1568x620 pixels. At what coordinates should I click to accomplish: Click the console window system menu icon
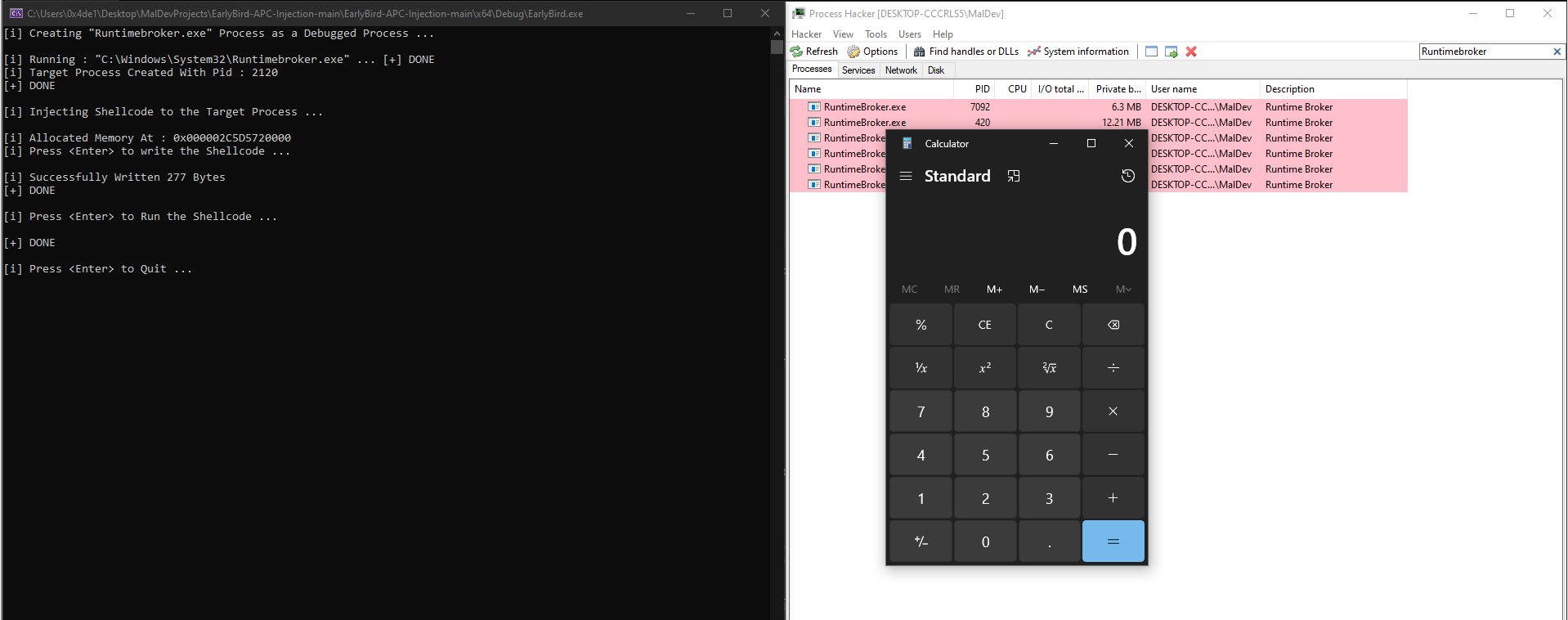[x=16, y=13]
